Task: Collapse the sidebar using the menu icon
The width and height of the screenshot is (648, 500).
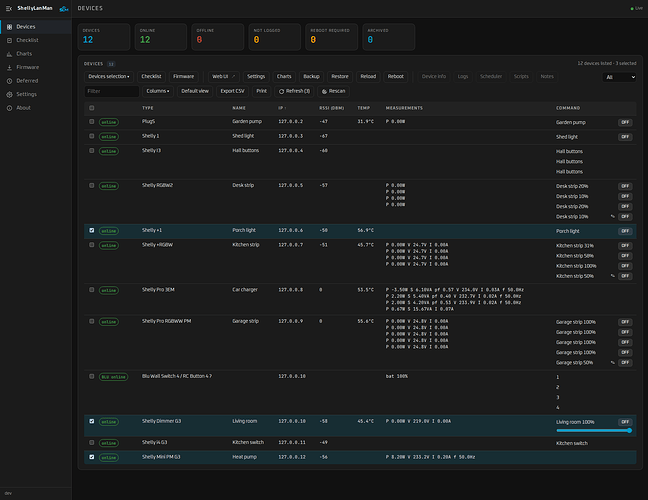Action: 9,8
